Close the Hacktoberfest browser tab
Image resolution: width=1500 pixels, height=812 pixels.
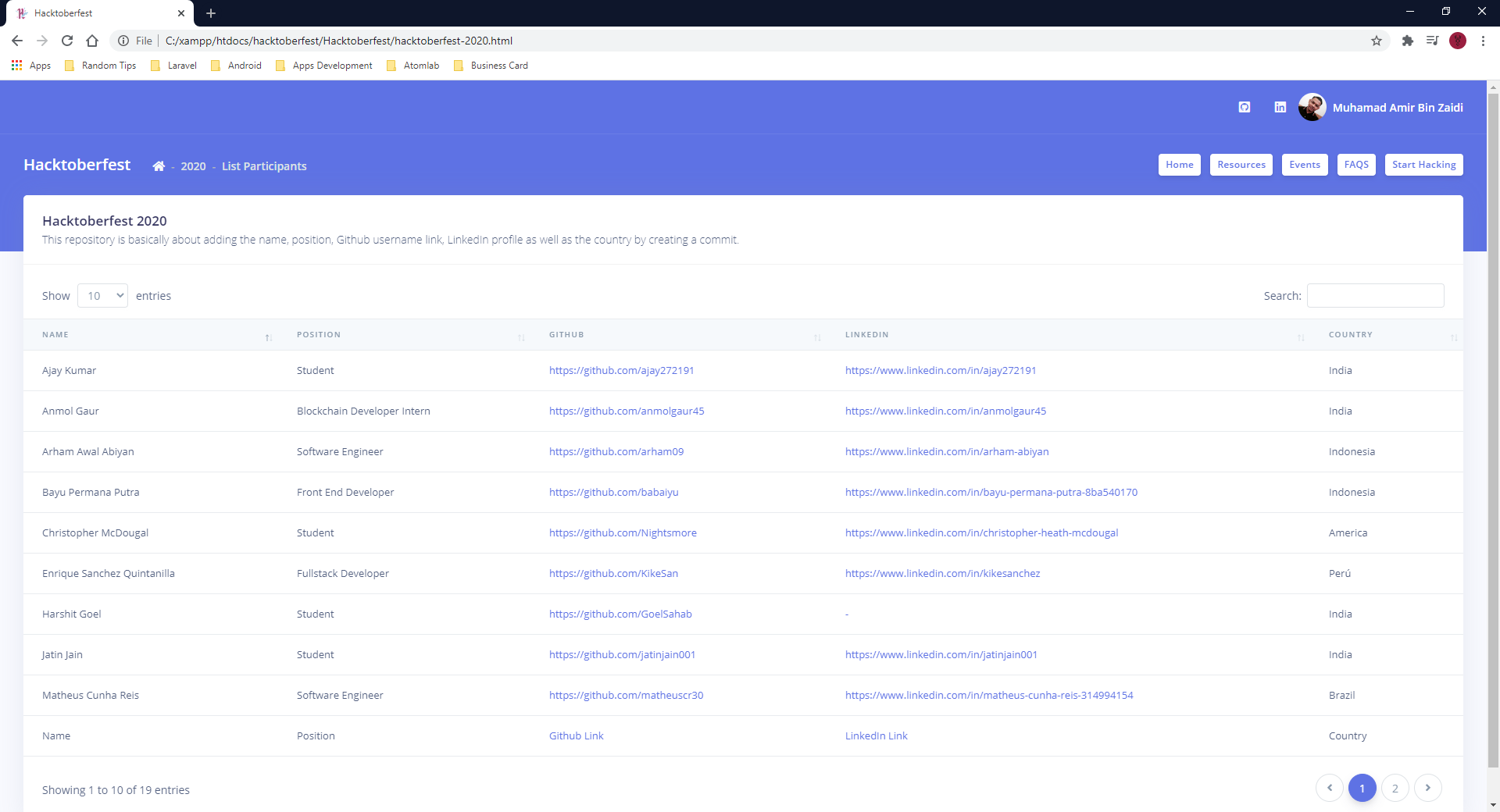point(181,13)
